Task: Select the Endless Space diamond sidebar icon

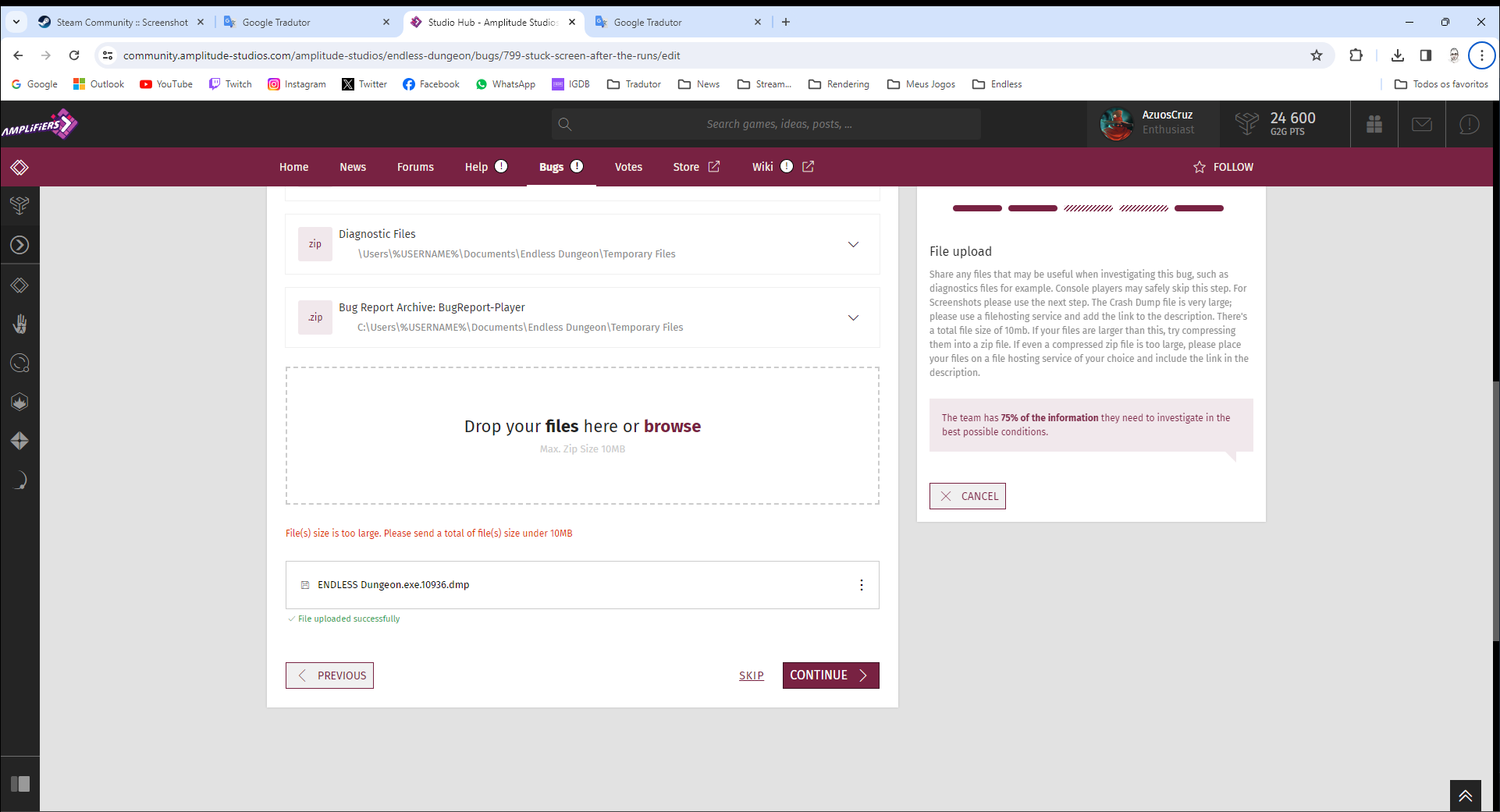Action: click(x=20, y=285)
